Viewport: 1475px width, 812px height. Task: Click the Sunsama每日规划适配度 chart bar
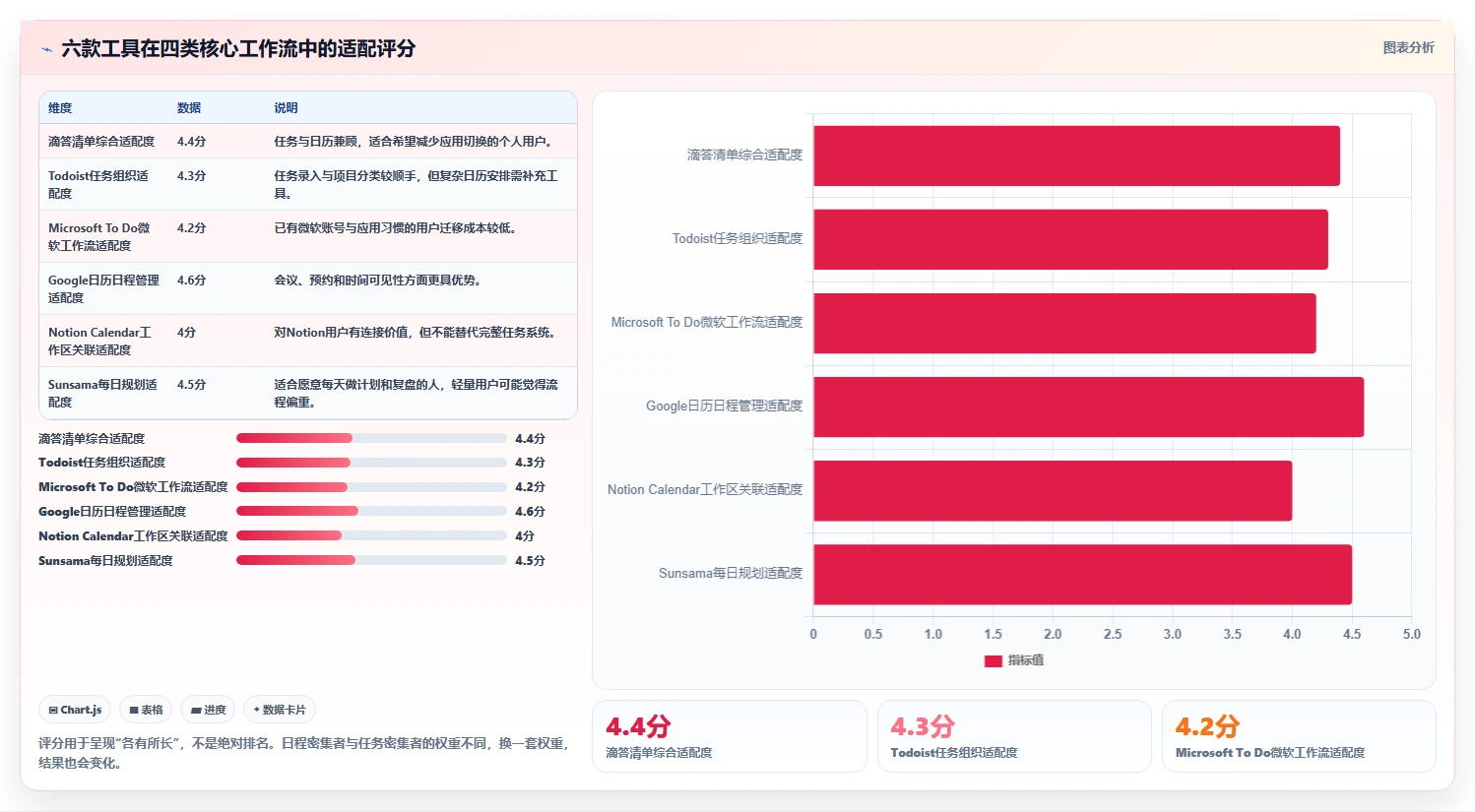pyautogui.click(x=1082, y=574)
